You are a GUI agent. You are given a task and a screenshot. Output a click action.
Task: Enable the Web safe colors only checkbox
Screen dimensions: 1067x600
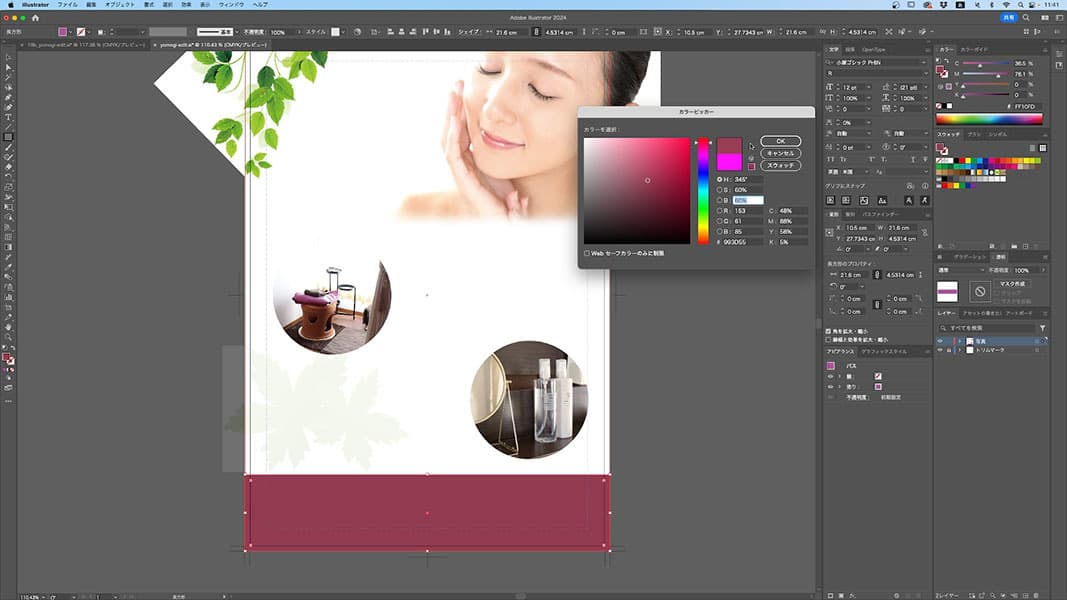(x=587, y=253)
